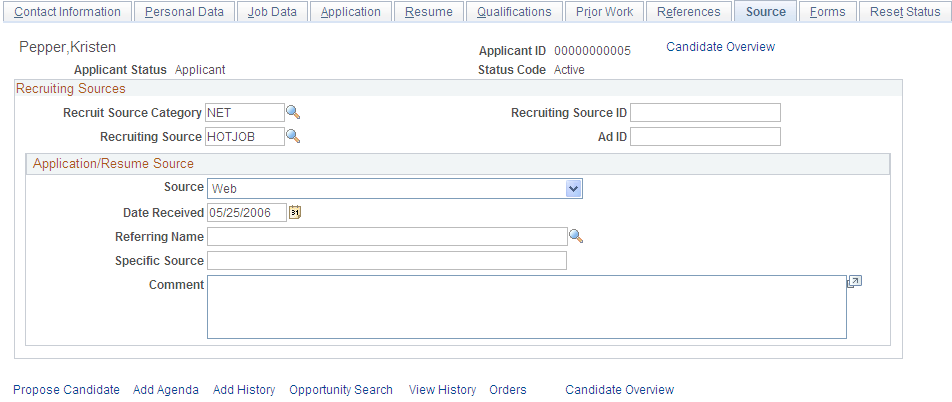Click into the Ad ID field
Viewport: 952px width, 402px height.
pos(706,137)
